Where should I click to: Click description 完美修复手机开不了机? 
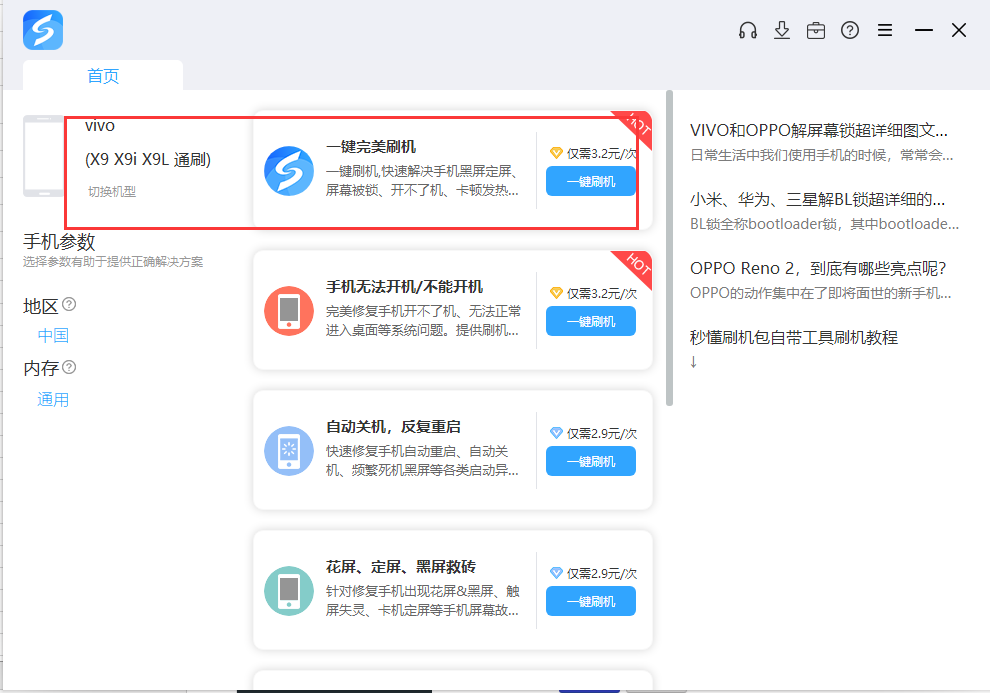[423, 321]
